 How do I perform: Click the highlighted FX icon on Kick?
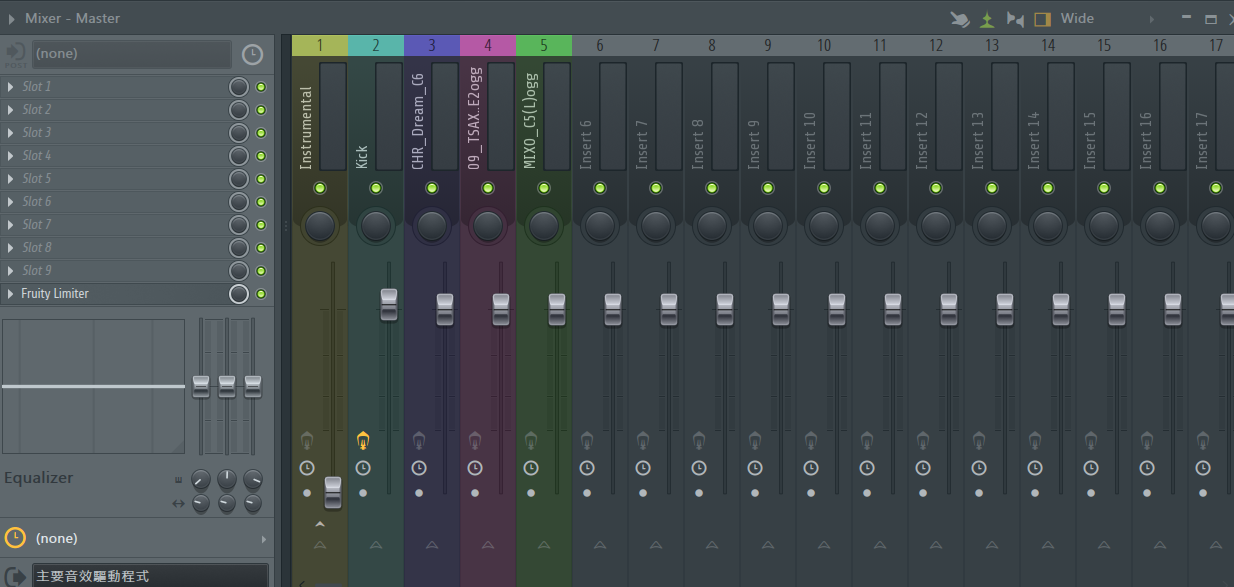pos(363,439)
